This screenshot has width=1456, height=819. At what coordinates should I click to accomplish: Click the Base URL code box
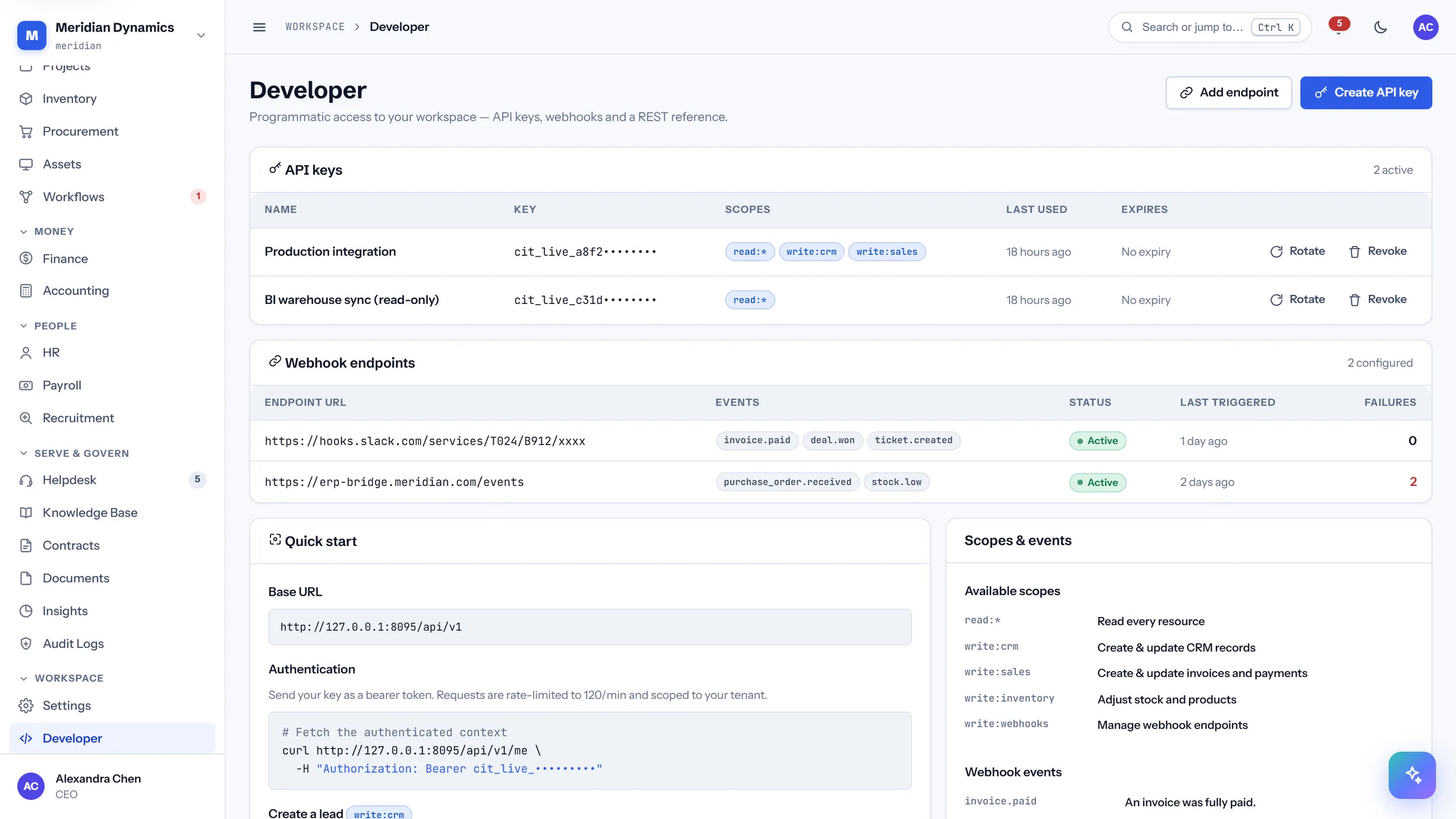click(590, 627)
